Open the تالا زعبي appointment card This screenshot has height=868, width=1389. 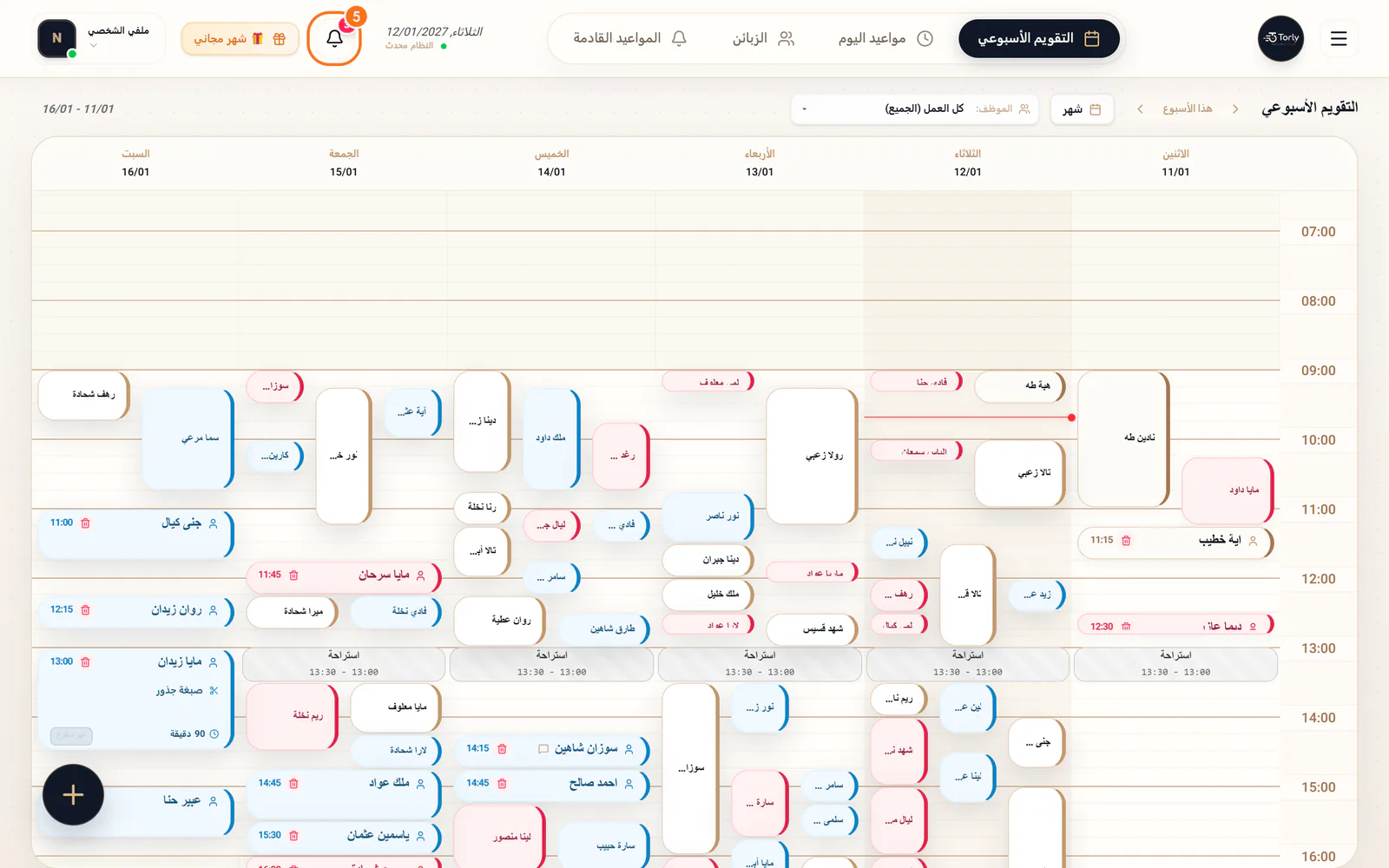click(1019, 473)
